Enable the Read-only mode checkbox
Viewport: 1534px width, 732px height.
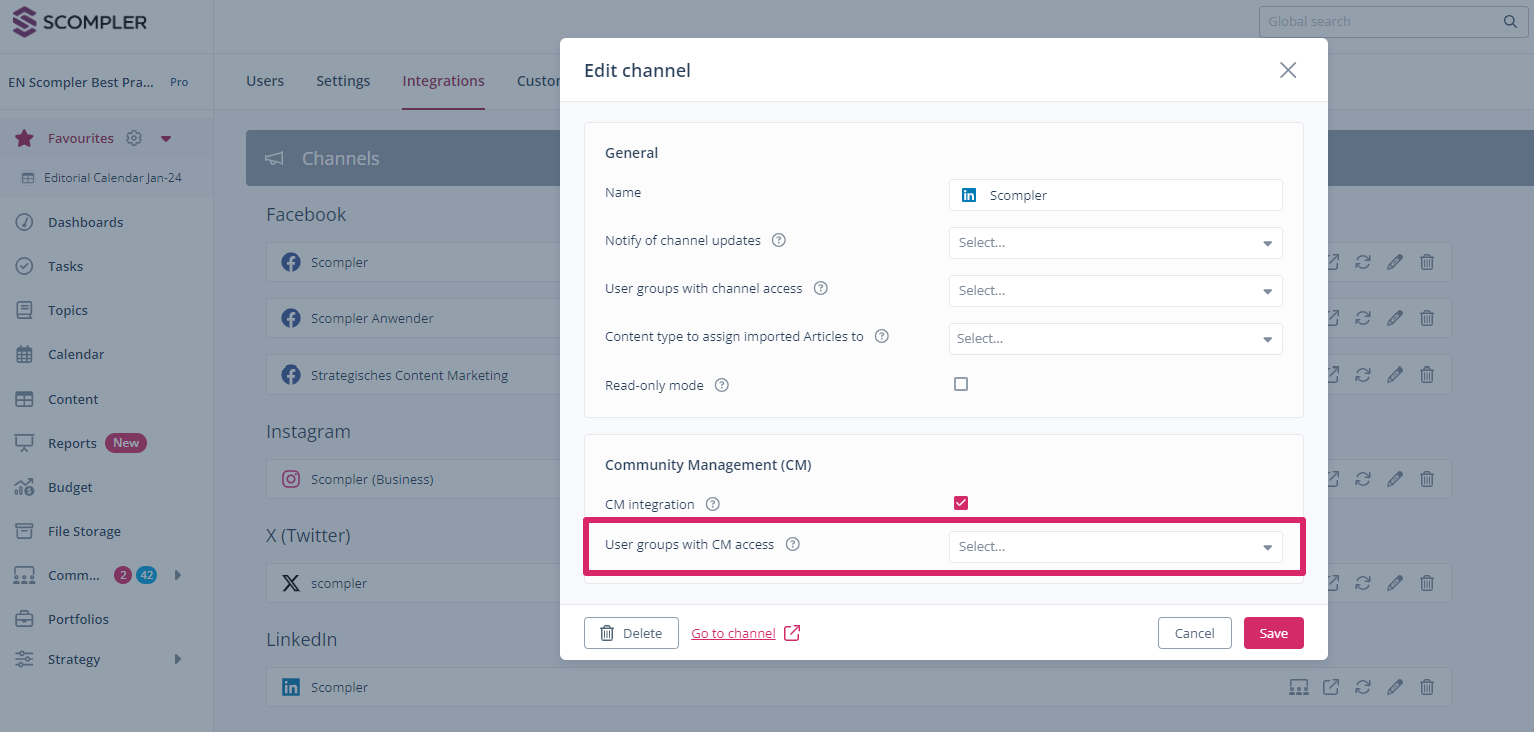961,384
